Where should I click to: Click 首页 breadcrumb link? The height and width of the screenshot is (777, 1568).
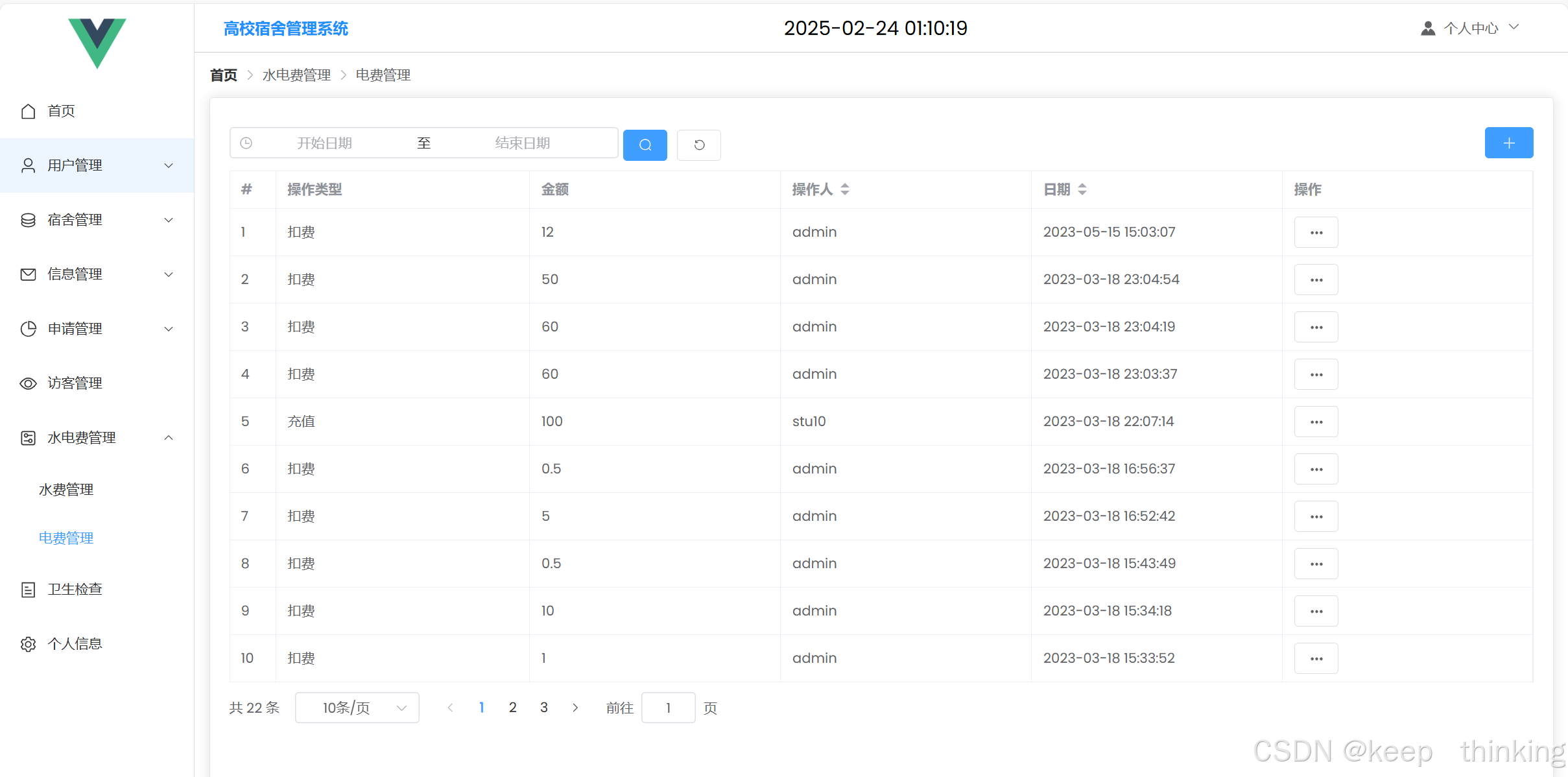pyautogui.click(x=224, y=75)
